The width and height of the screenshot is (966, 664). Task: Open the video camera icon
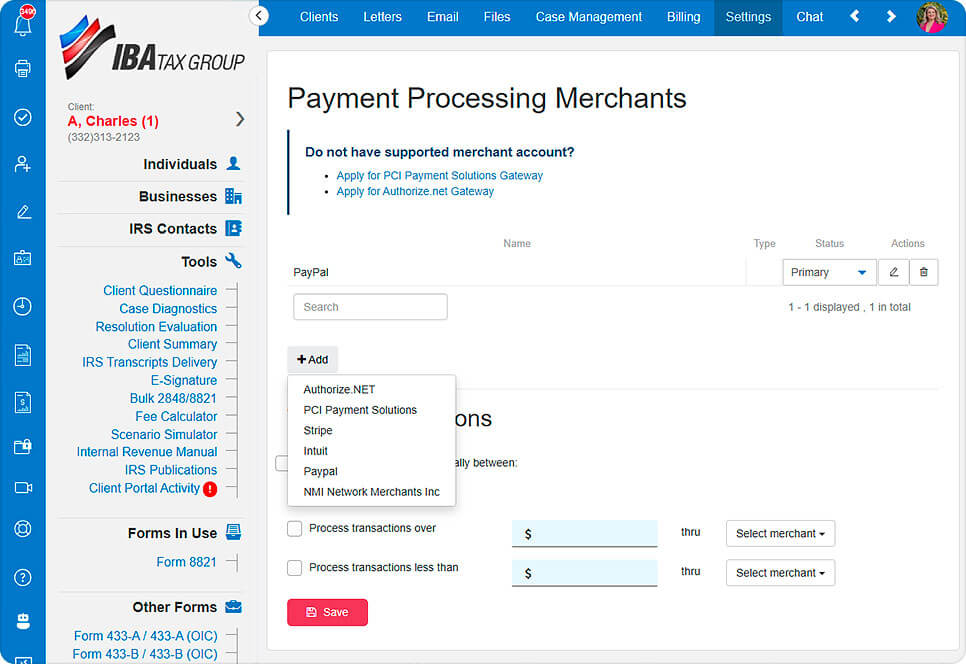click(x=23, y=488)
